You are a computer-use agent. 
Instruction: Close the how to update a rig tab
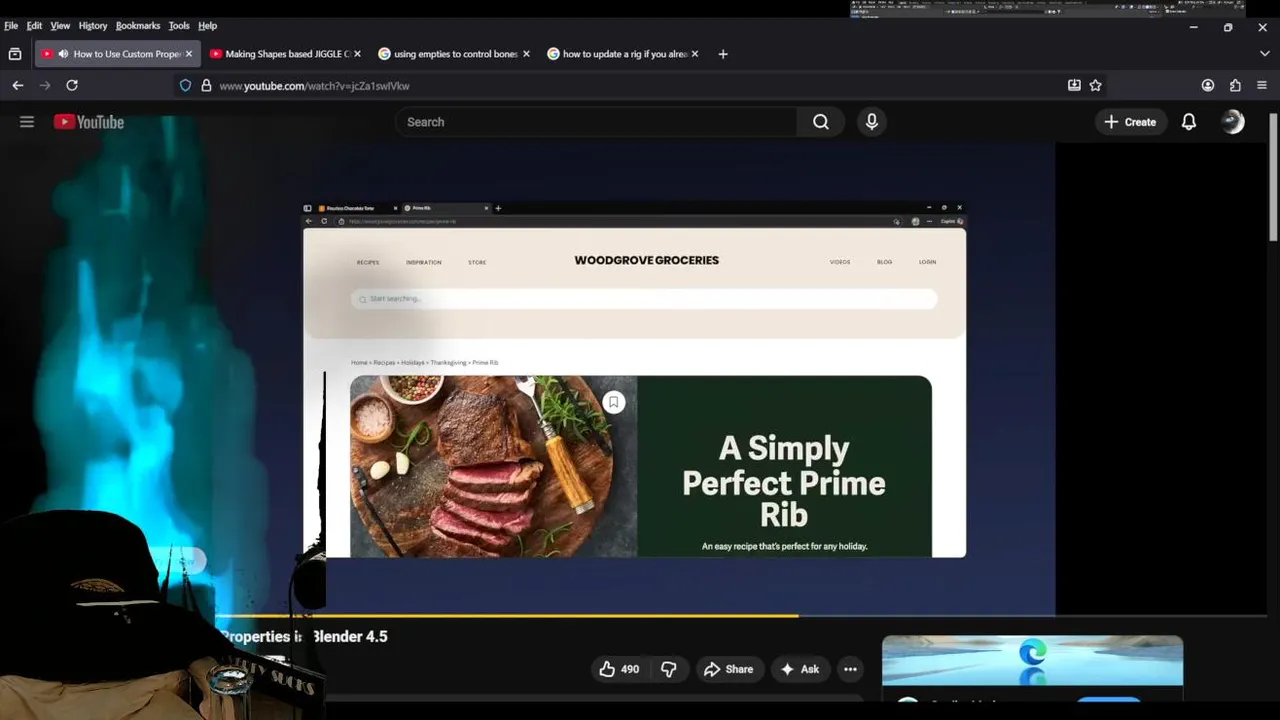(x=695, y=54)
